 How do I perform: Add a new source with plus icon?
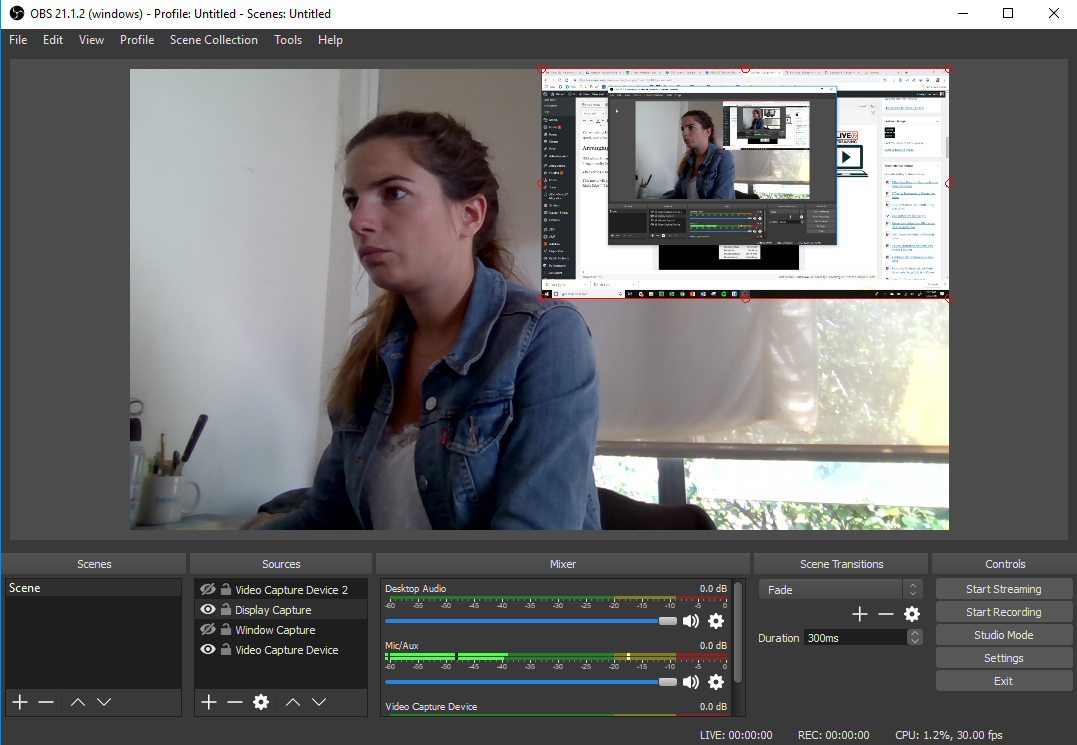(209, 702)
